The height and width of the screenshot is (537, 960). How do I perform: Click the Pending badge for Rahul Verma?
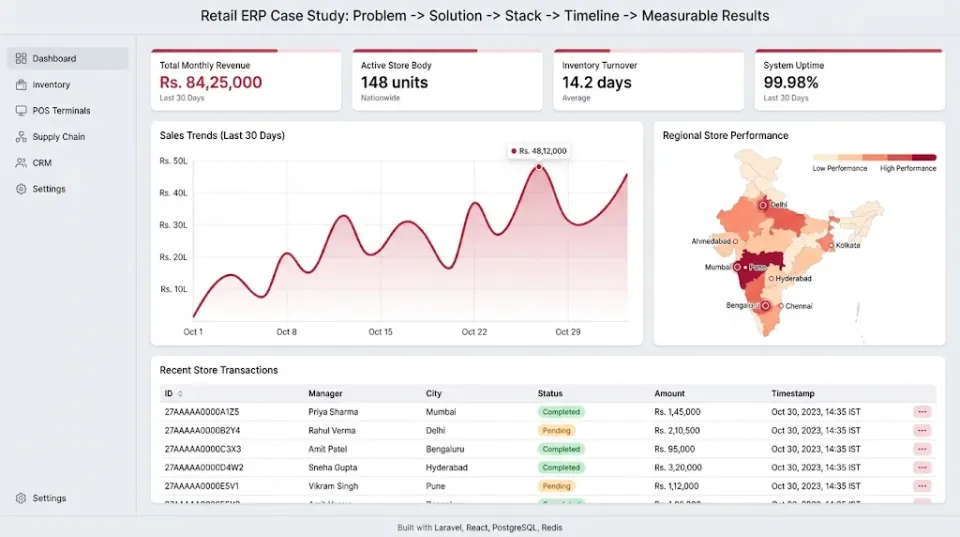click(556, 430)
